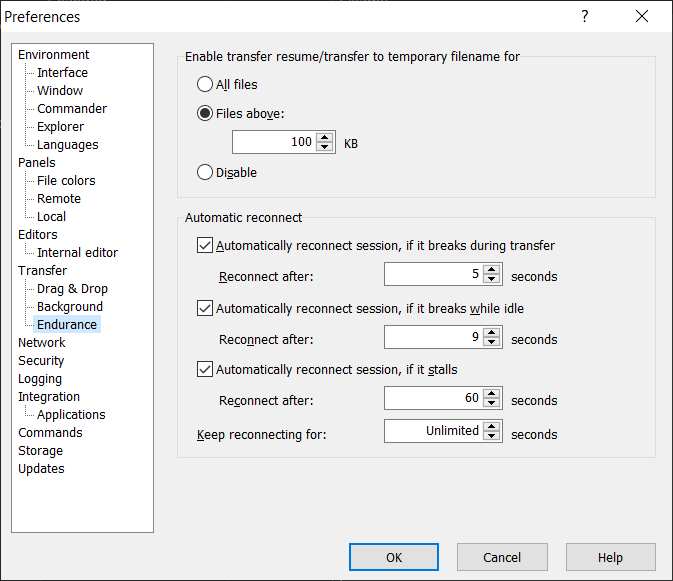Viewport: 673px width, 581px height.
Task: Click the question mark help icon in title bar
Action: [x=585, y=16]
